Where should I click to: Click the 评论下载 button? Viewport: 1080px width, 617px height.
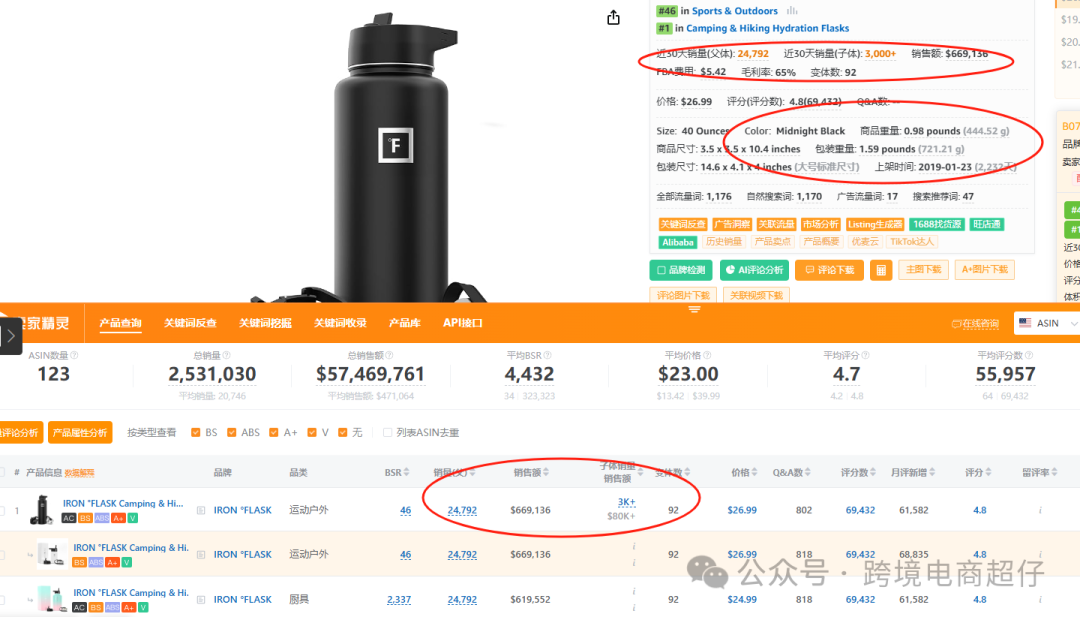(829, 270)
